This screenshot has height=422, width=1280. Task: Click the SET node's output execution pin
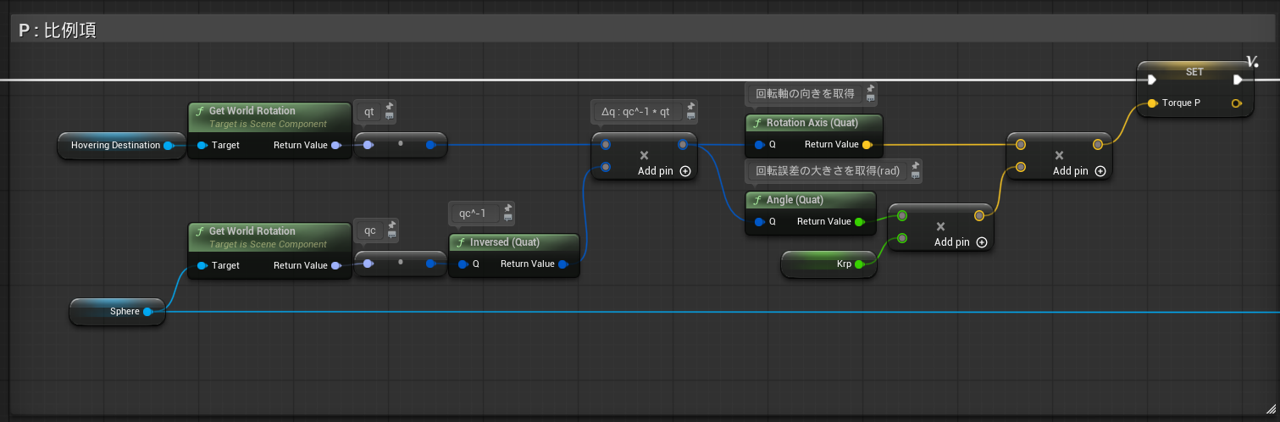click(1238, 80)
